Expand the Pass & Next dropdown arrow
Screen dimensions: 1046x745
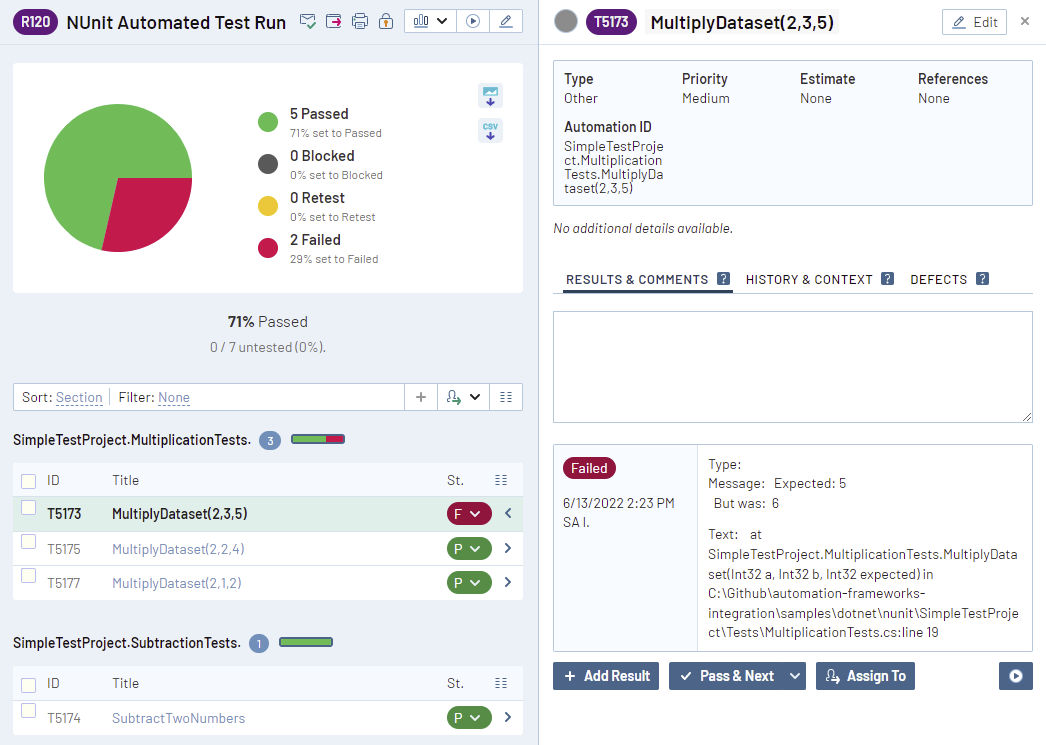pyautogui.click(x=795, y=676)
